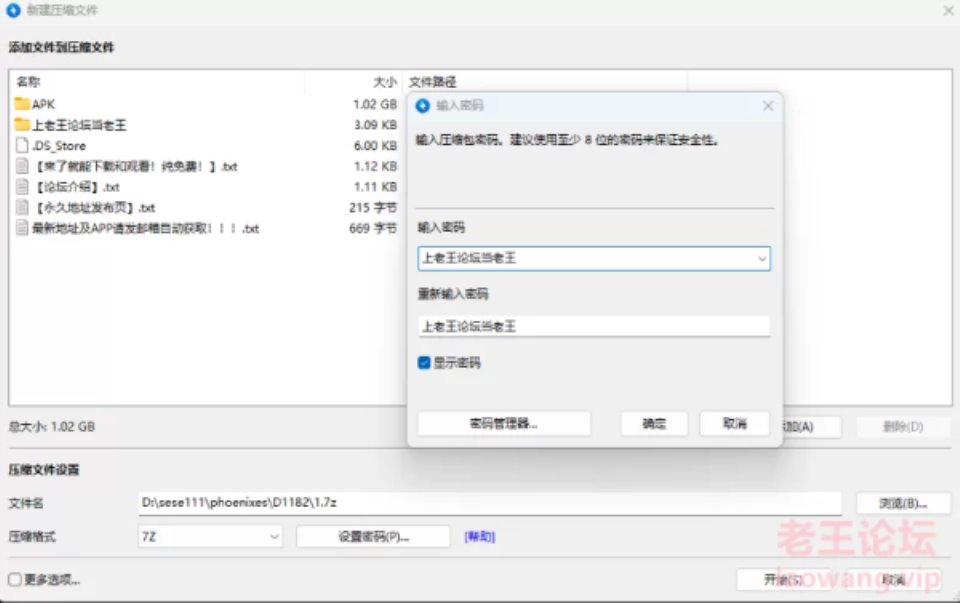Select the APK row name
Screen dimensions: 960x603
pos(43,104)
